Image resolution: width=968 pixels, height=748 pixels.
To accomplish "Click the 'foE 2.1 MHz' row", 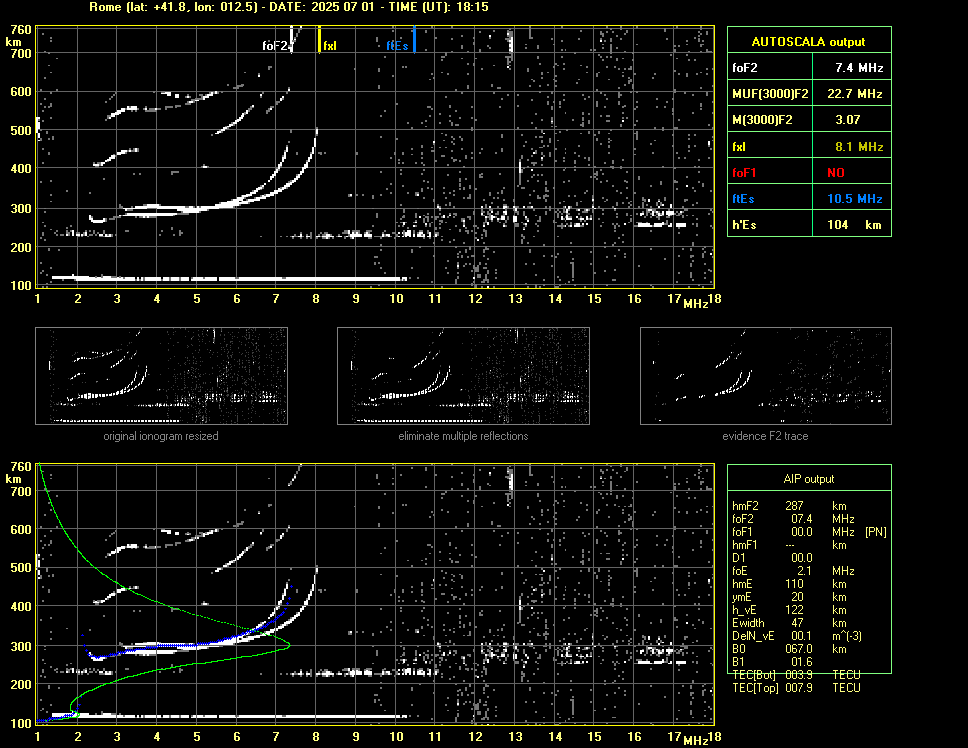I will [x=793, y=571].
